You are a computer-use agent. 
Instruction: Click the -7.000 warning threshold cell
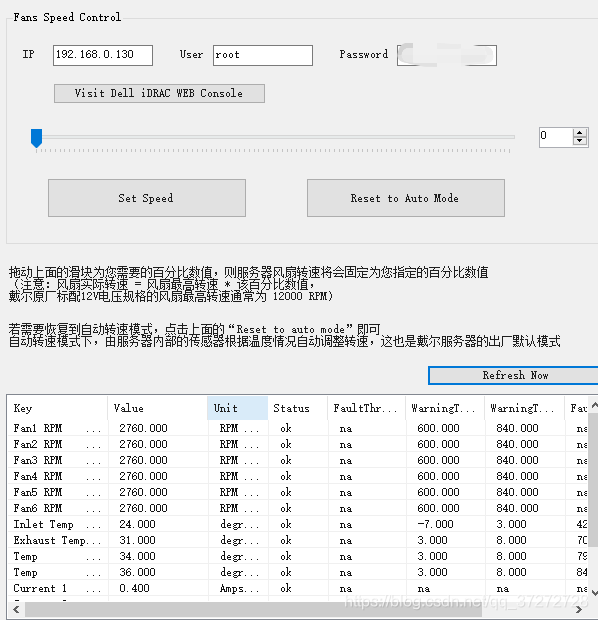(x=435, y=524)
